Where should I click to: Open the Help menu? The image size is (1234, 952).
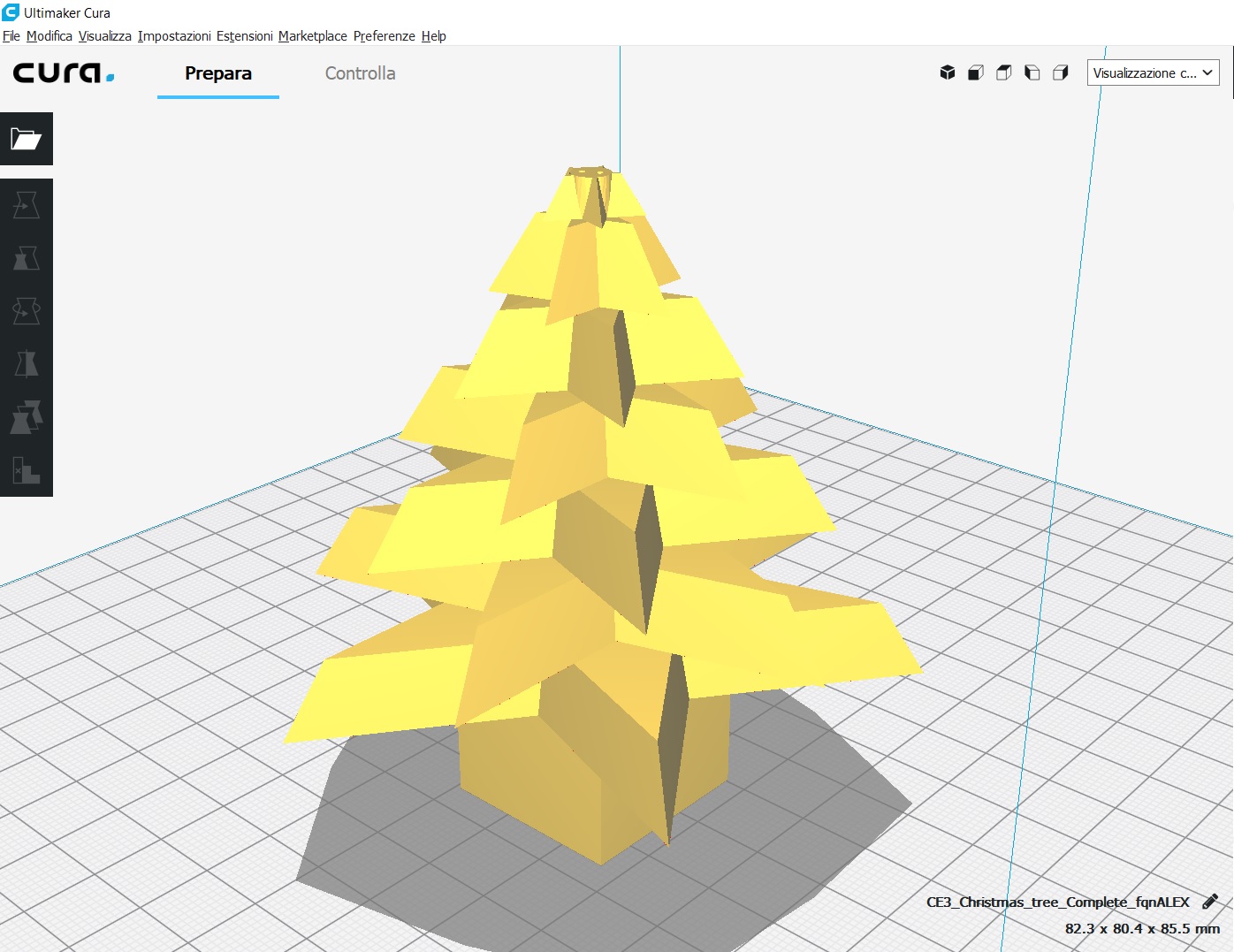tap(434, 36)
